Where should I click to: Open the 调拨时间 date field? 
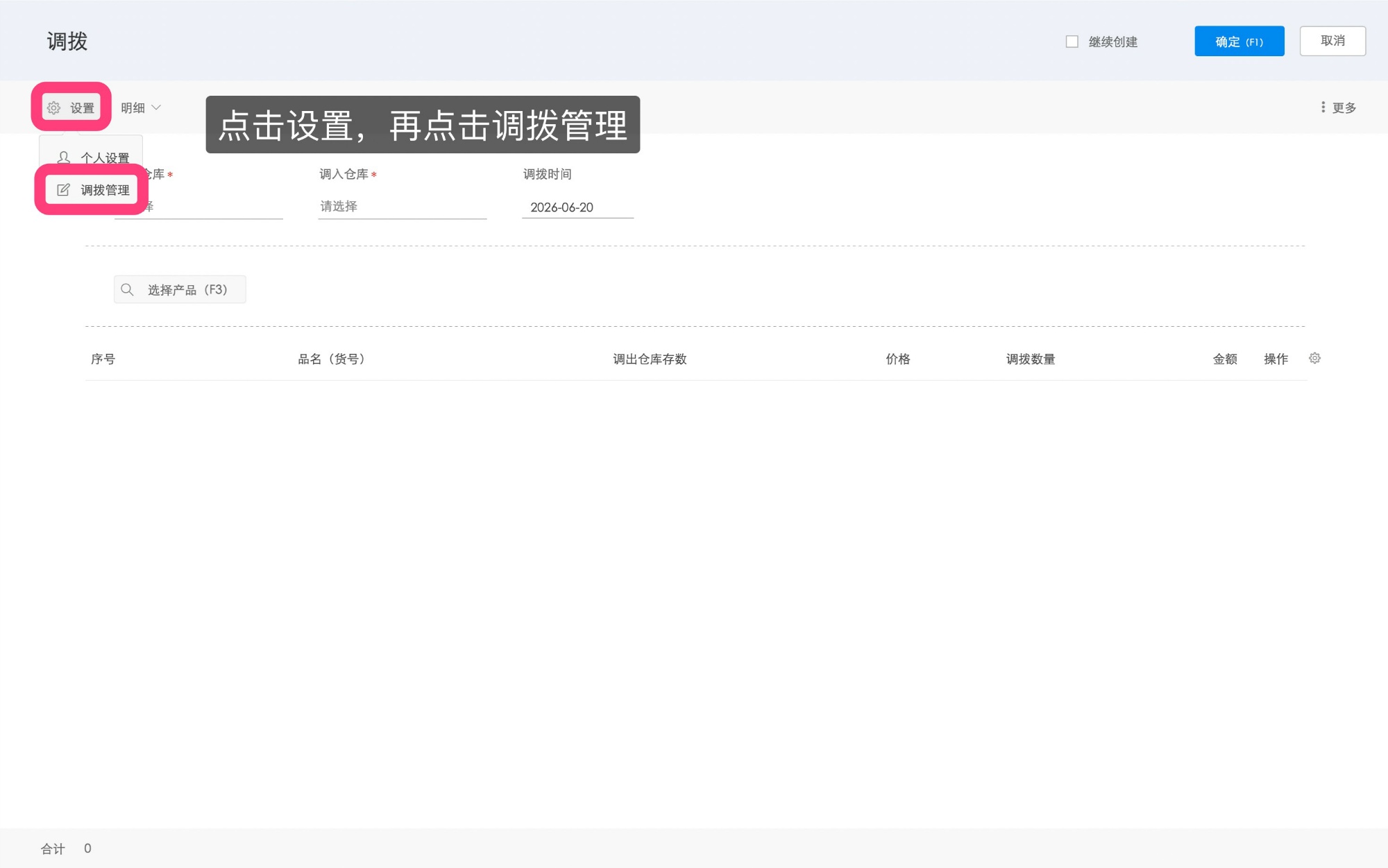[x=577, y=207]
